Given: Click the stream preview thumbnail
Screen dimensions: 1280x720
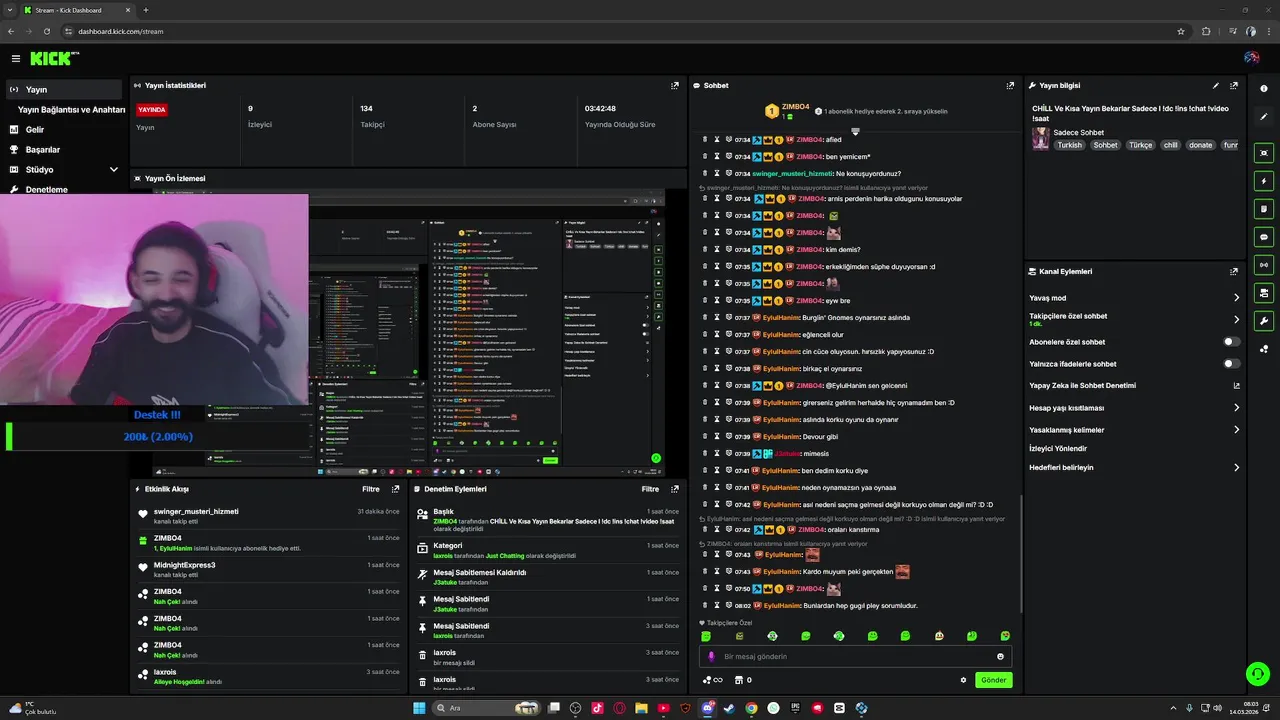Looking at the screenshot, I should click(408, 333).
